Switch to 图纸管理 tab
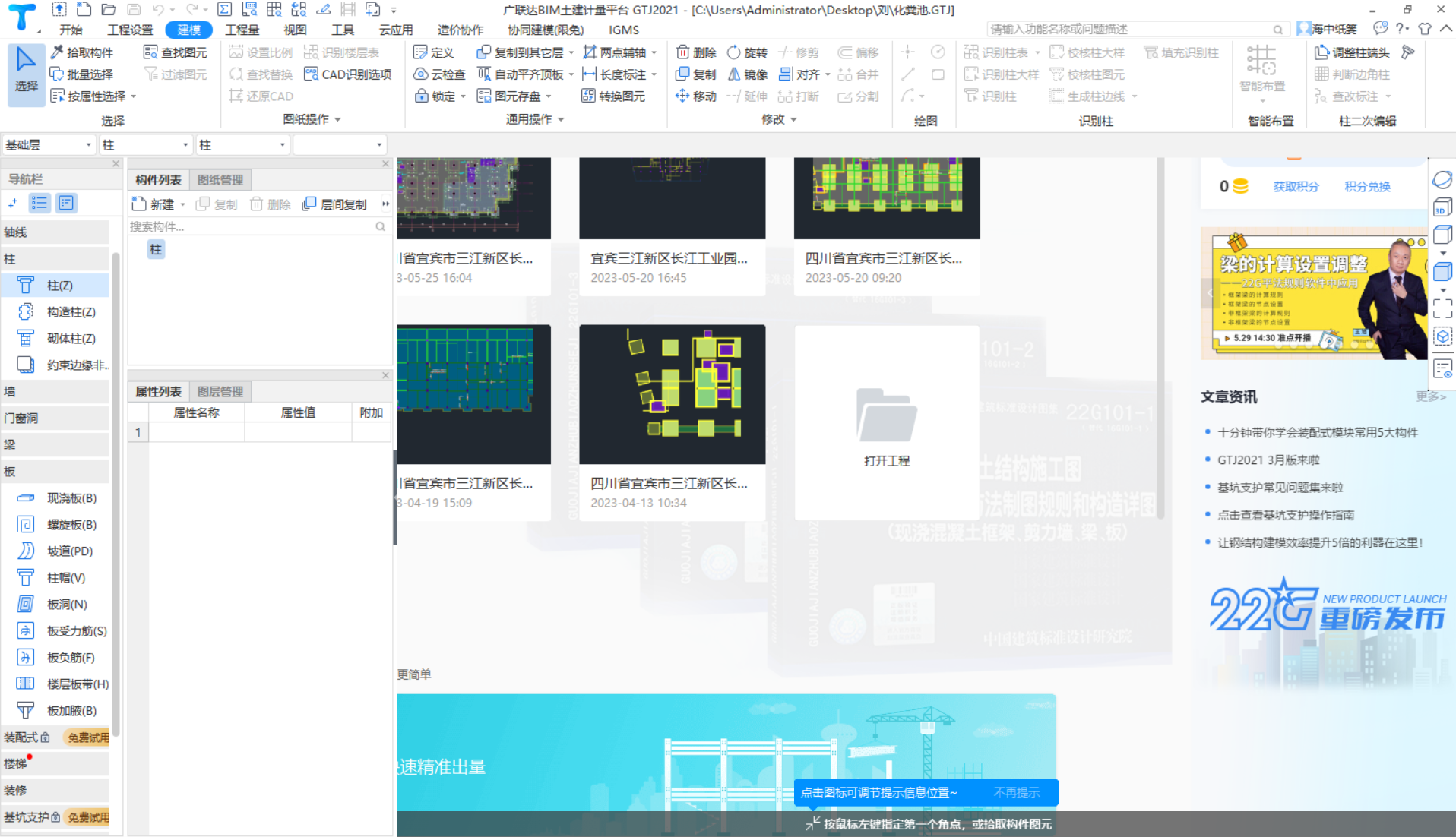1456x837 pixels. tap(220, 180)
